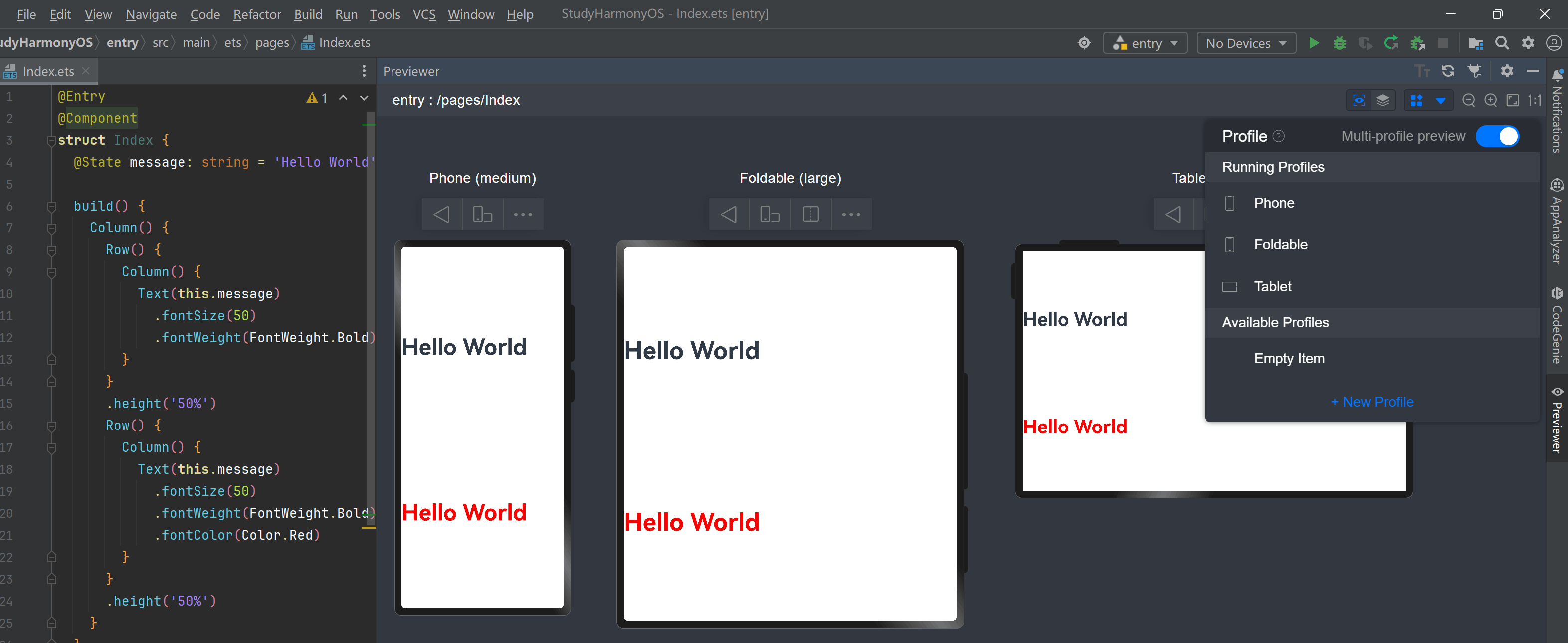Click + New Profile link
The height and width of the screenshot is (643, 1568).
coord(1372,402)
